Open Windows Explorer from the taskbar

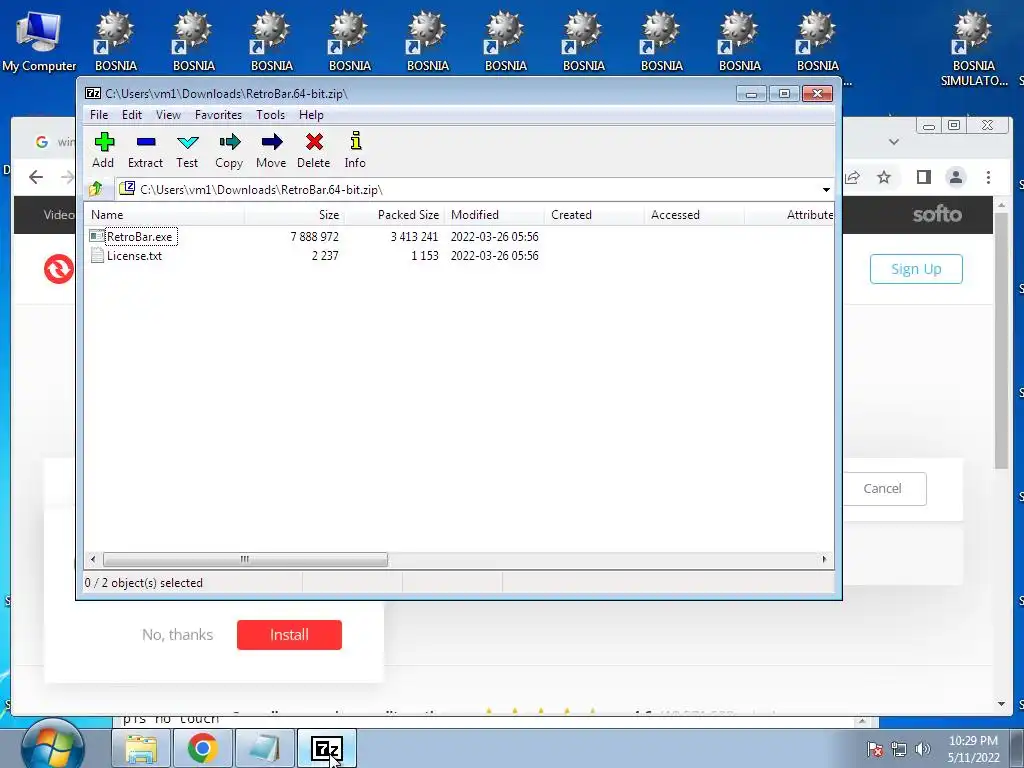141,748
